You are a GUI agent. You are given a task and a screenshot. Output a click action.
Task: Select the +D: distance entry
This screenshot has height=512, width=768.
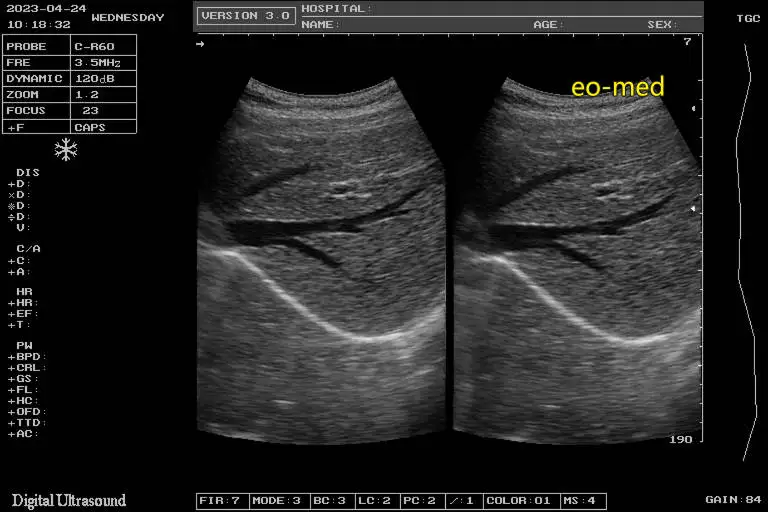19,184
